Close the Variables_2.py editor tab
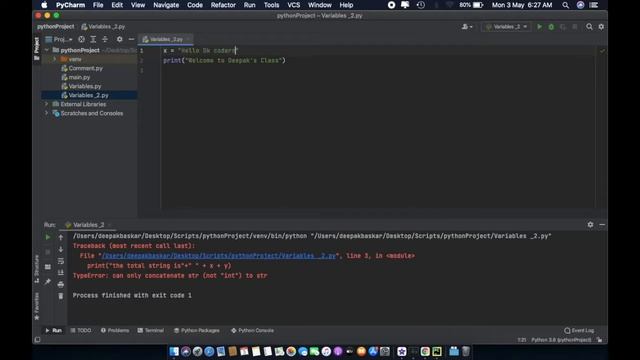640x360 pixels. coord(189,39)
